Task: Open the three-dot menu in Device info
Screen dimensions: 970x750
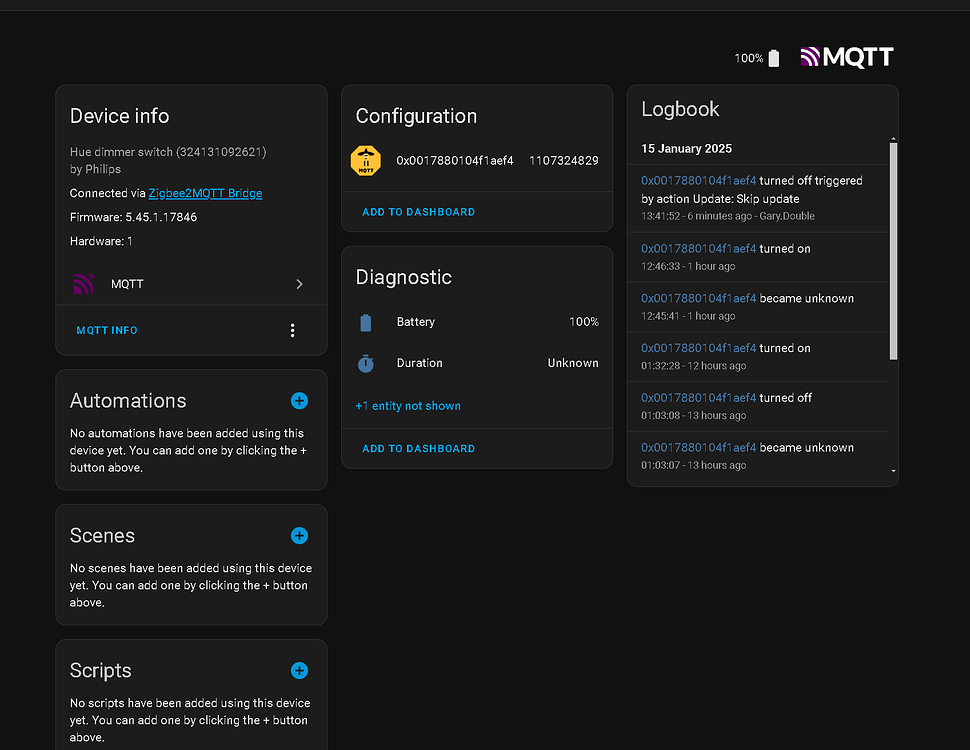Action: click(293, 330)
